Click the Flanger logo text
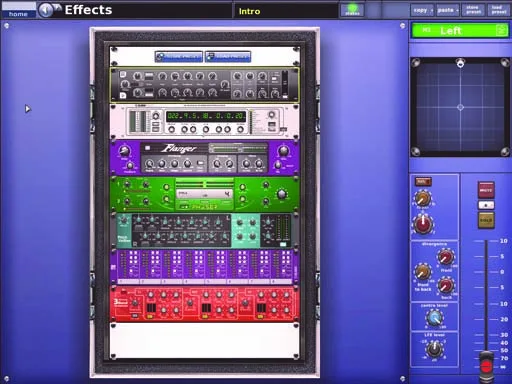The width and height of the screenshot is (512, 384). 179,149
